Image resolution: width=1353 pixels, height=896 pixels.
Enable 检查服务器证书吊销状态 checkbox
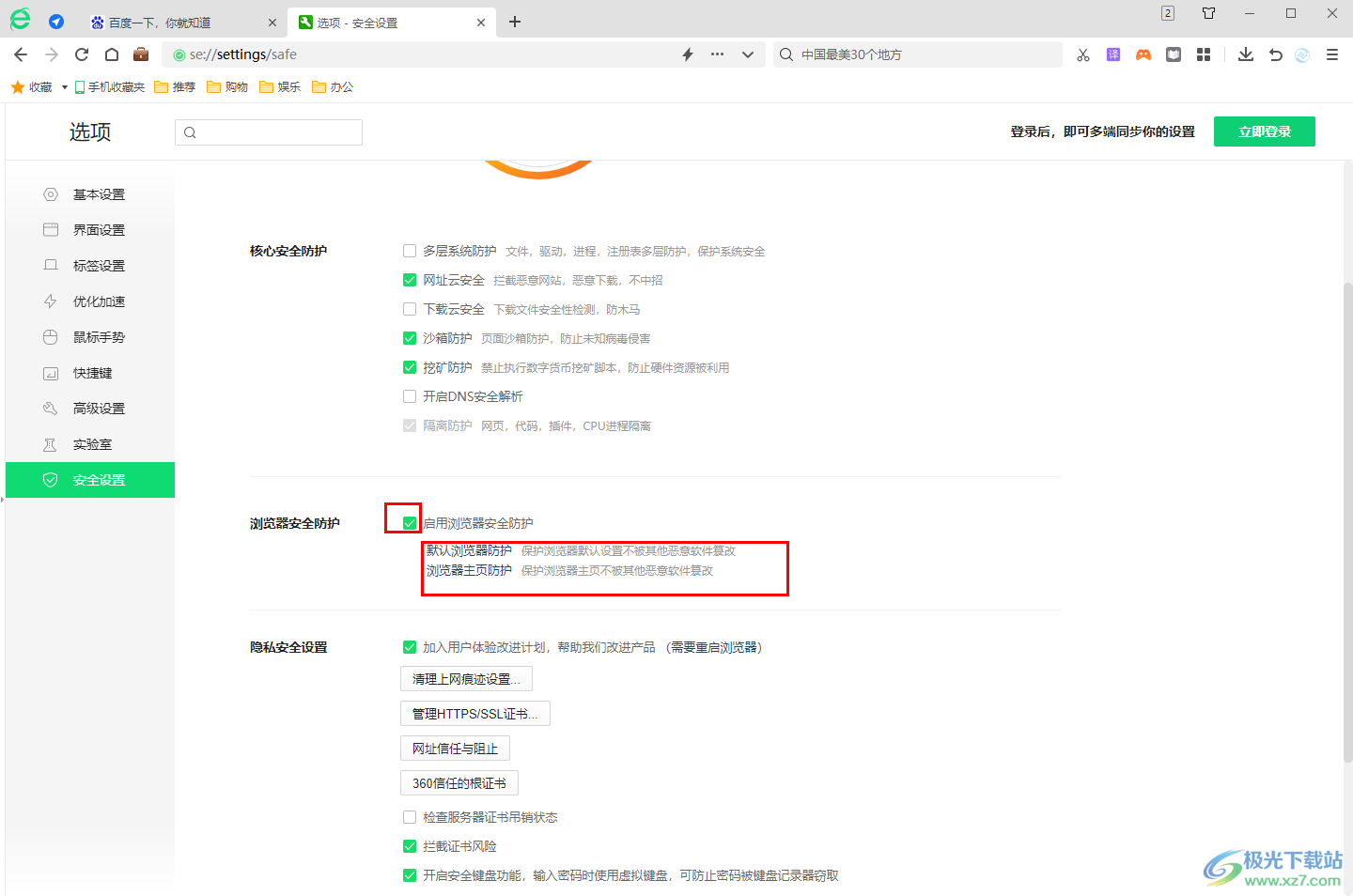(x=410, y=817)
